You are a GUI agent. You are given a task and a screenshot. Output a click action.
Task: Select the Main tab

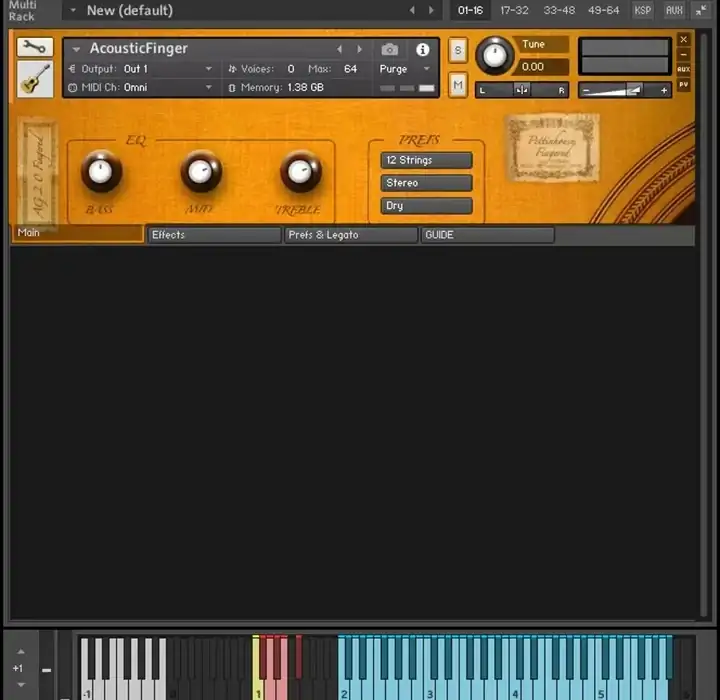(x=78, y=233)
